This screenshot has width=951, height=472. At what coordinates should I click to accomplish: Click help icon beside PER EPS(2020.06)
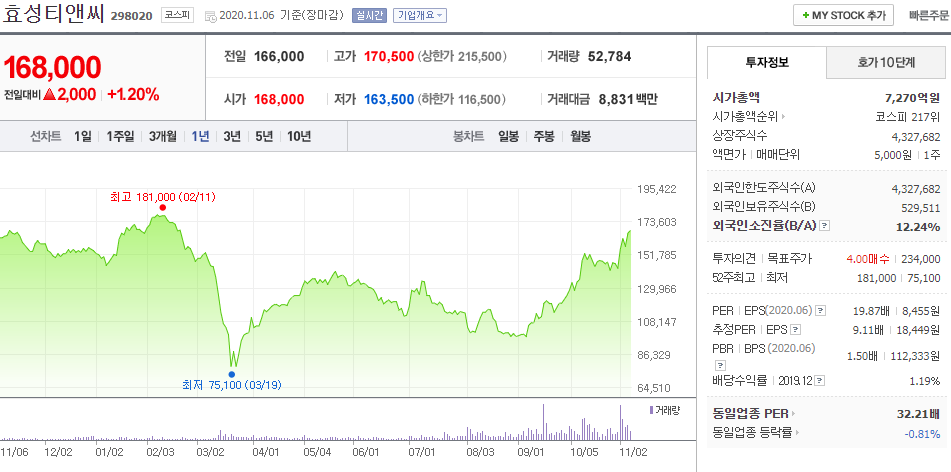[820, 311]
